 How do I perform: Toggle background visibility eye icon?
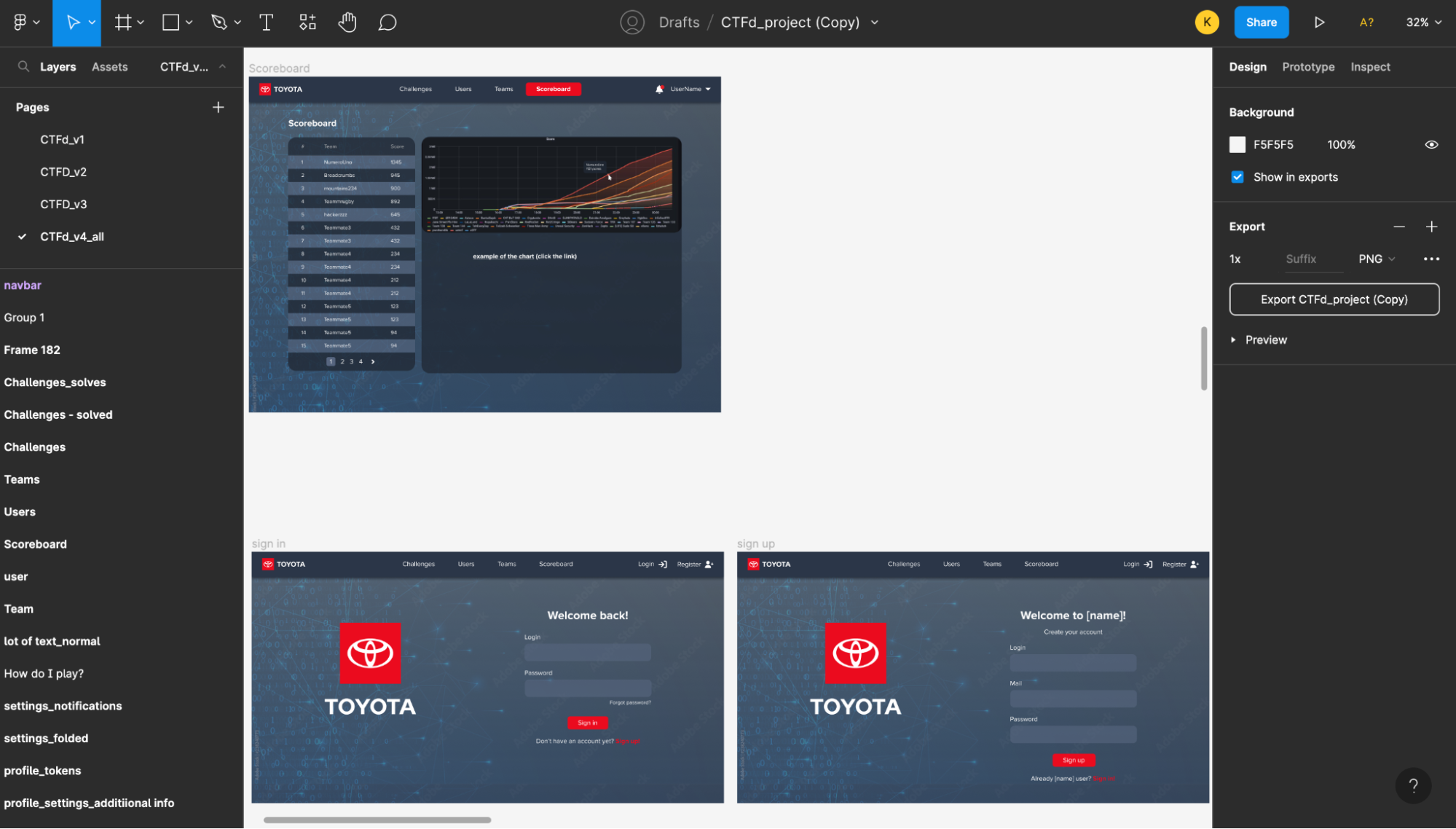click(x=1431, y=144)
